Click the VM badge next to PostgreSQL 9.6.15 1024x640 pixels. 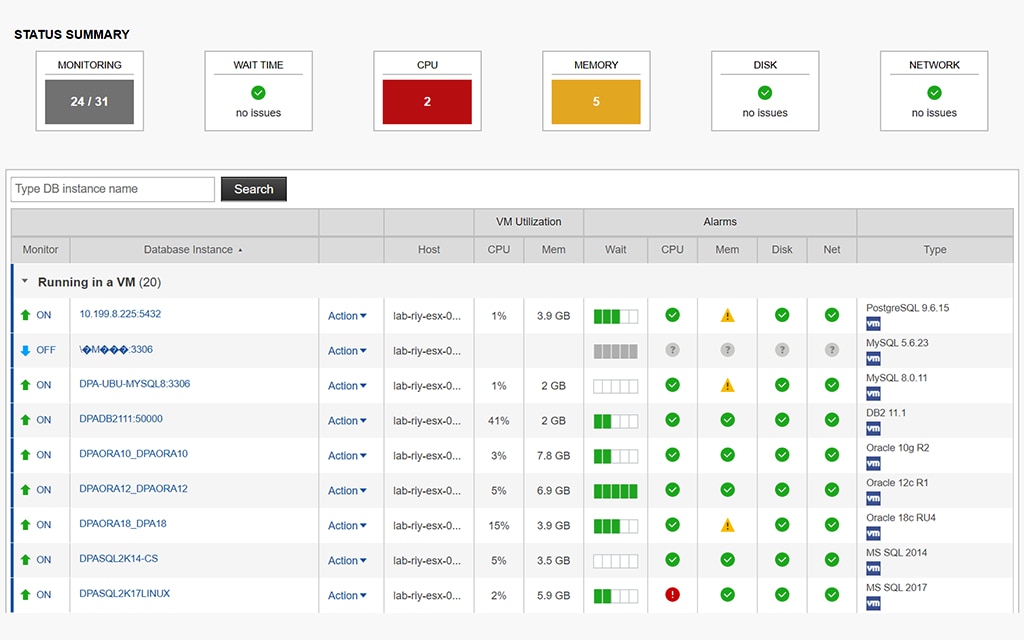point(872,324)
